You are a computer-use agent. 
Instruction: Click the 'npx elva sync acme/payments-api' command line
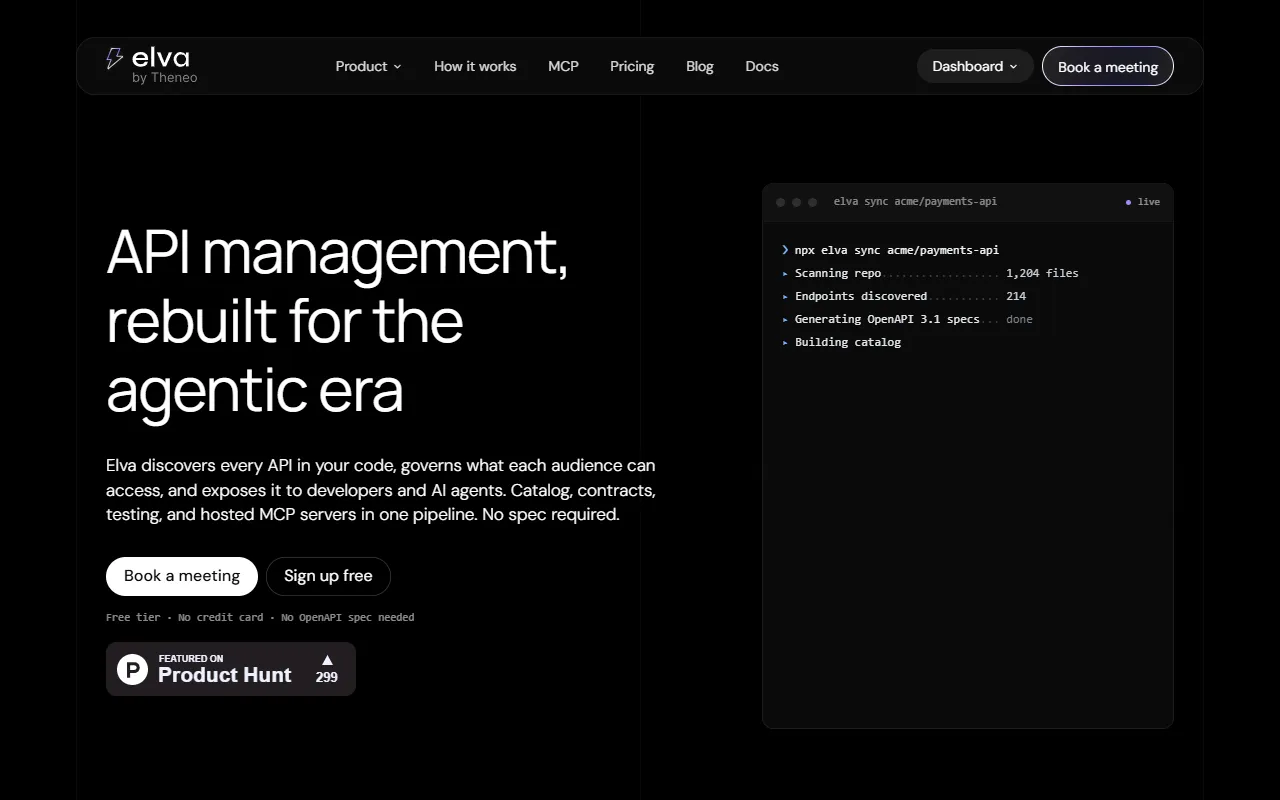(x=897, y=250)
